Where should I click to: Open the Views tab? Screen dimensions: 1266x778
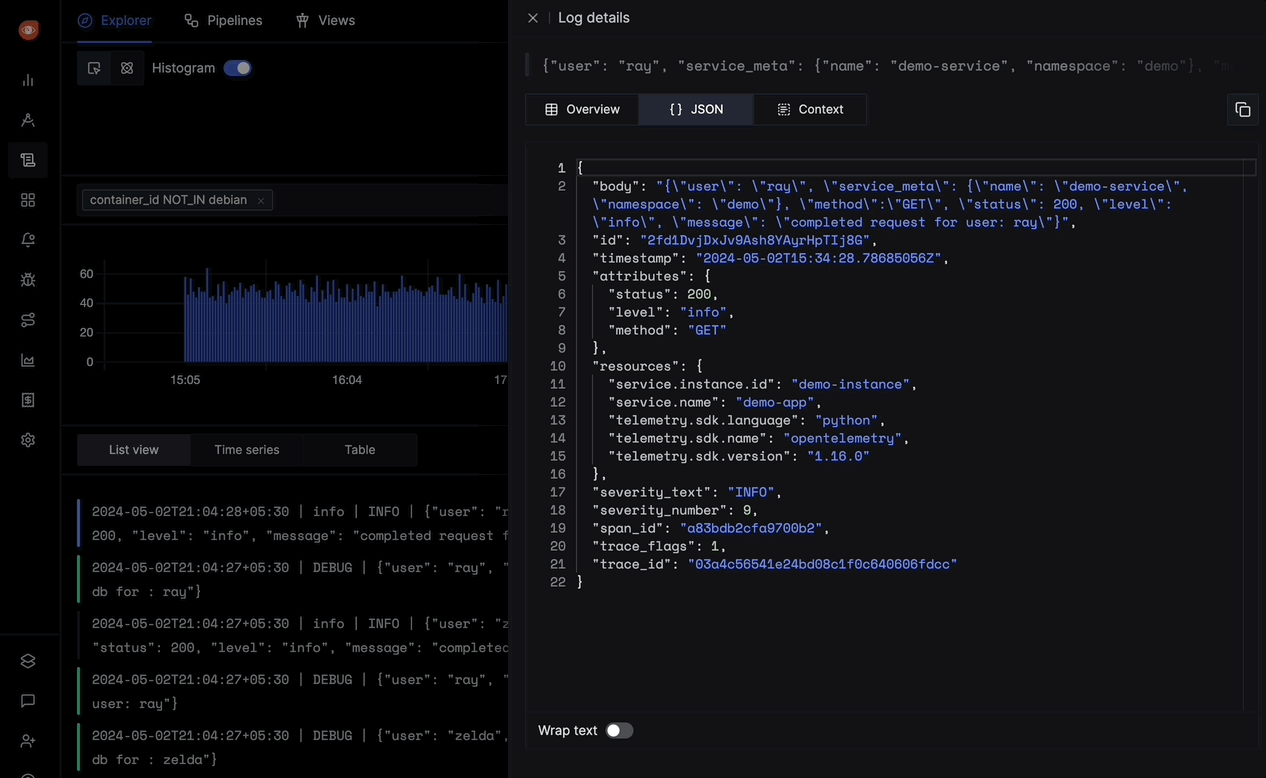coord(325,20)
